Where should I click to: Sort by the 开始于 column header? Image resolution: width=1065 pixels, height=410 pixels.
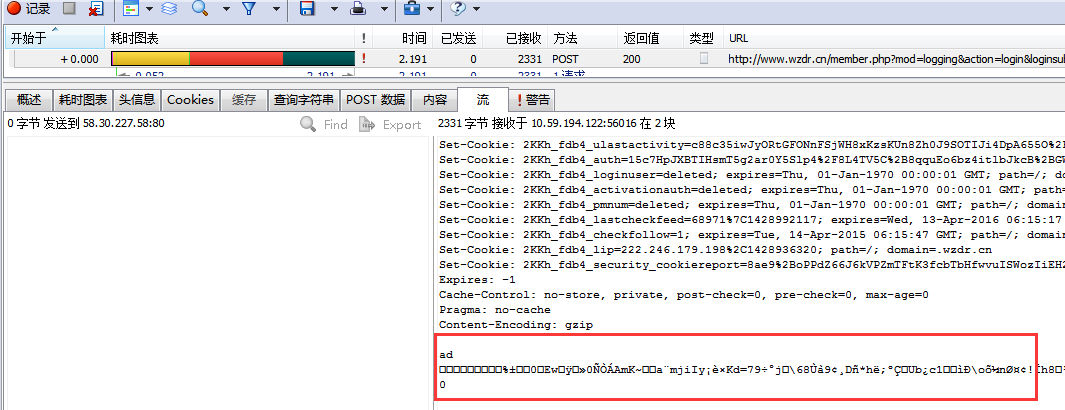(x=54, y=38)
